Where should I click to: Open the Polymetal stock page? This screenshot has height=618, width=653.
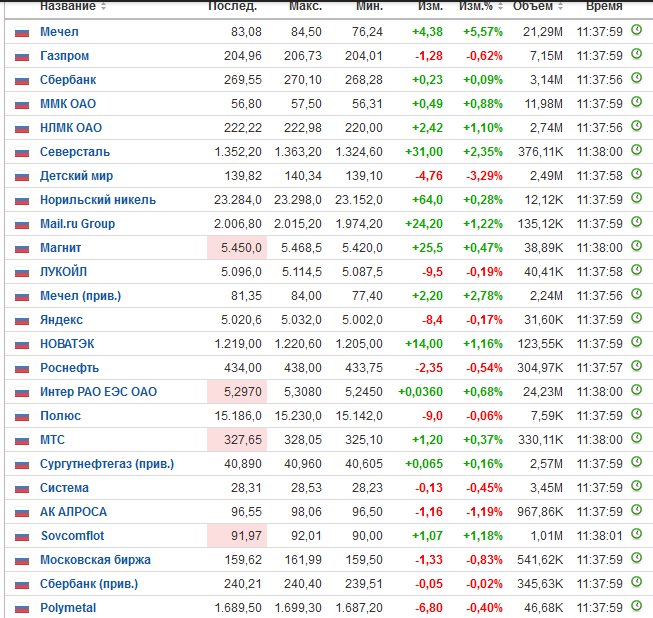point(68,608)
